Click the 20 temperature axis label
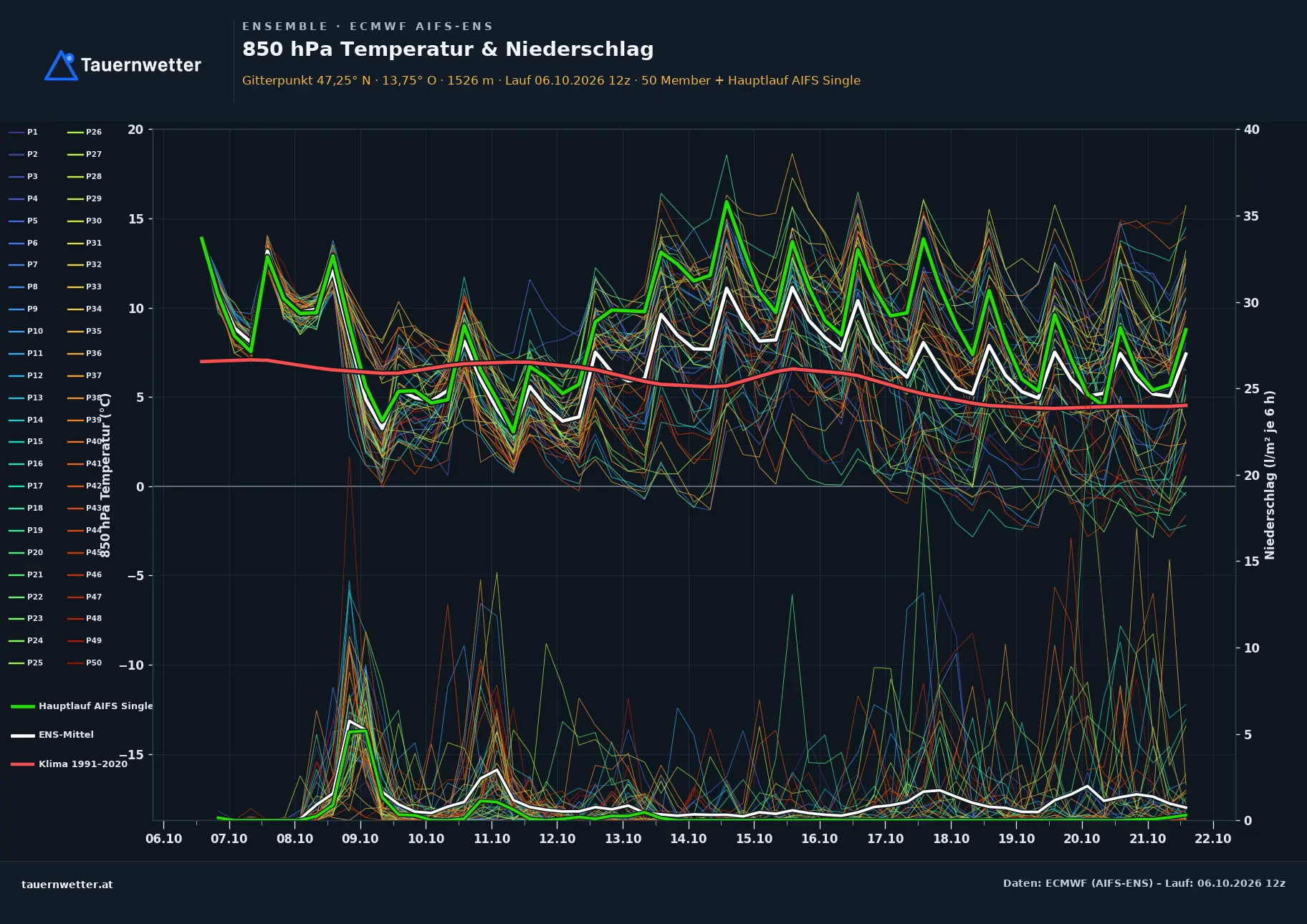 (x=135, y=130)
